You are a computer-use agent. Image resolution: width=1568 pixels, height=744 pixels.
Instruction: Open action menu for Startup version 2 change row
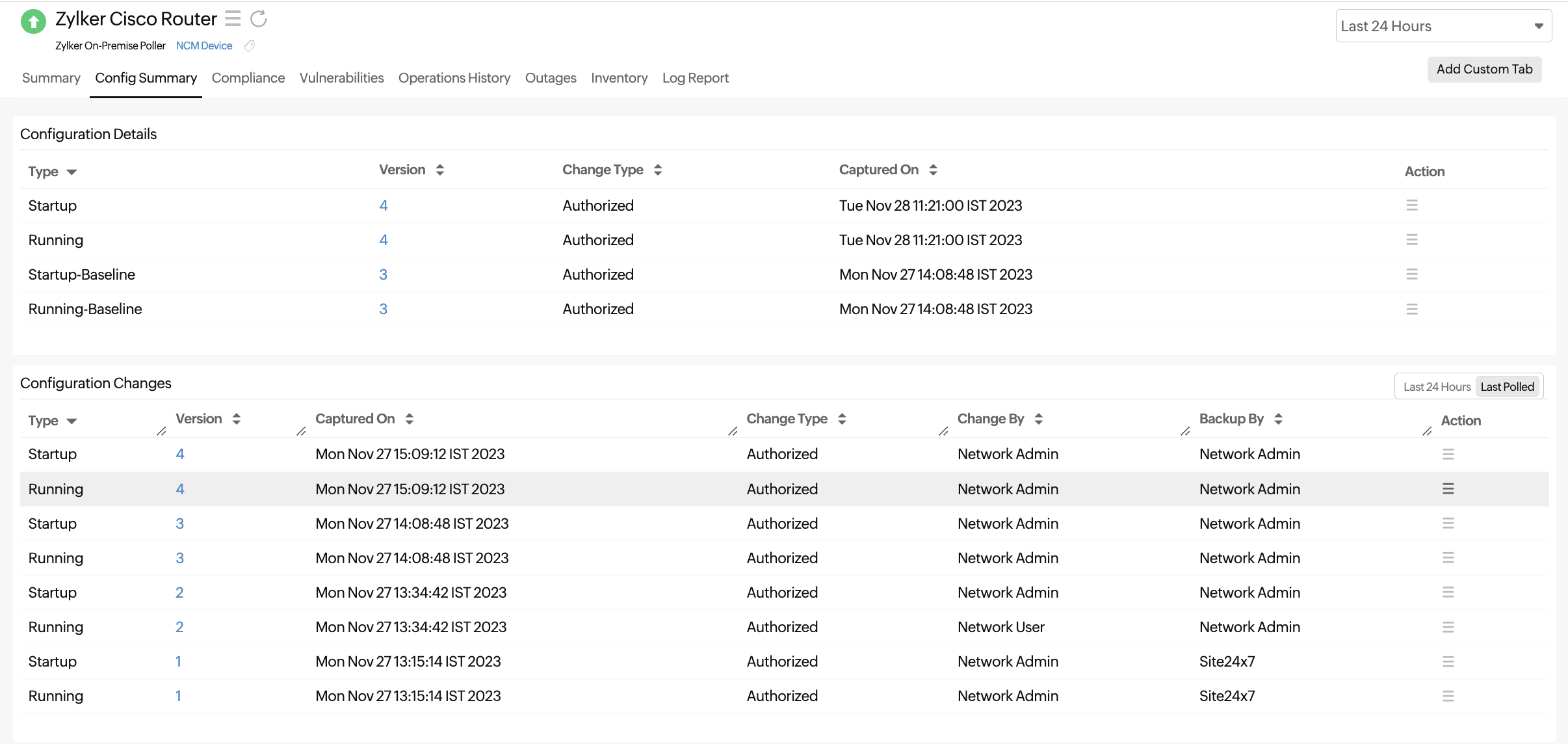[x=1448, y=592]
